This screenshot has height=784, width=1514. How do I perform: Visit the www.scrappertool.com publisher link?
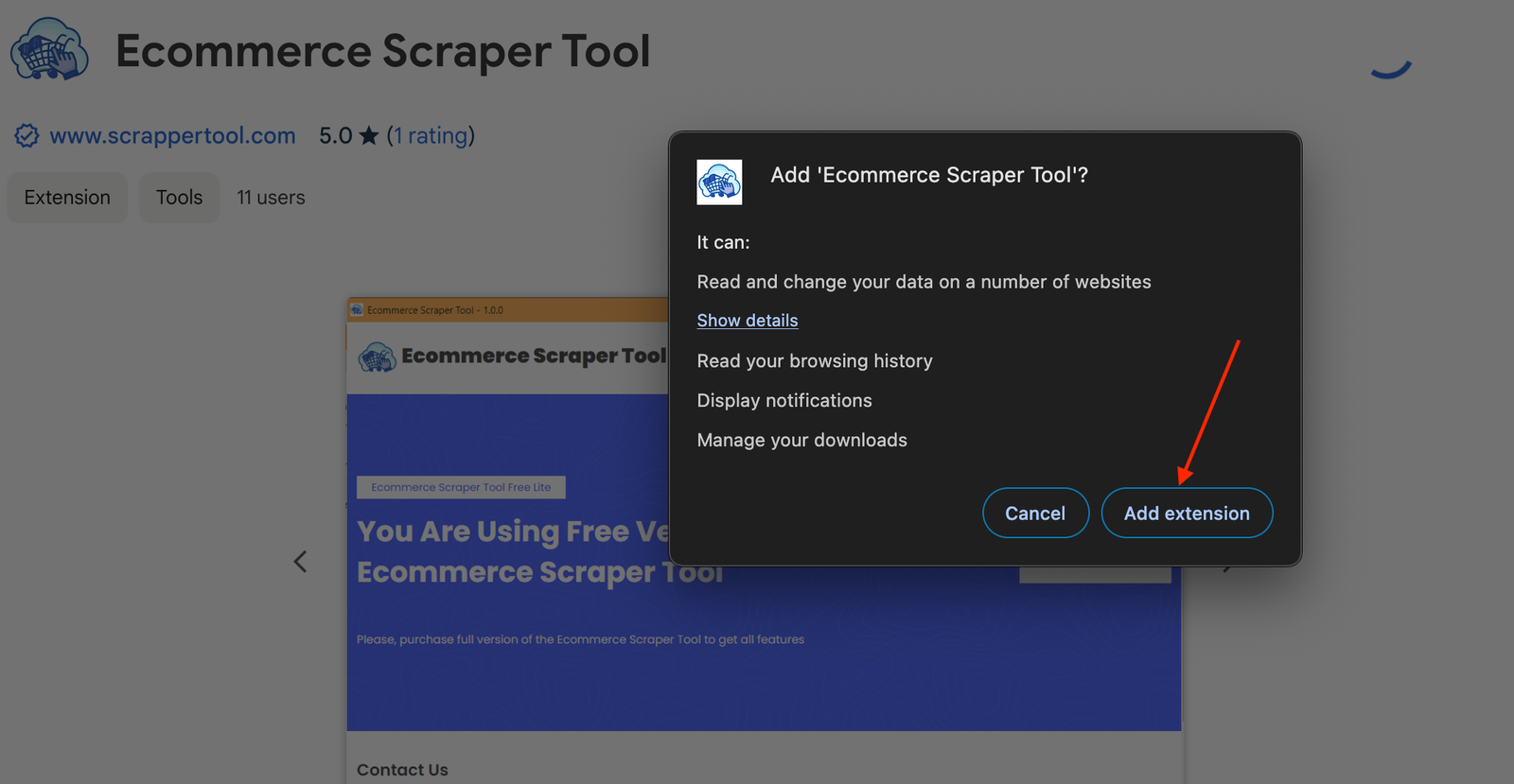(172, 136)
